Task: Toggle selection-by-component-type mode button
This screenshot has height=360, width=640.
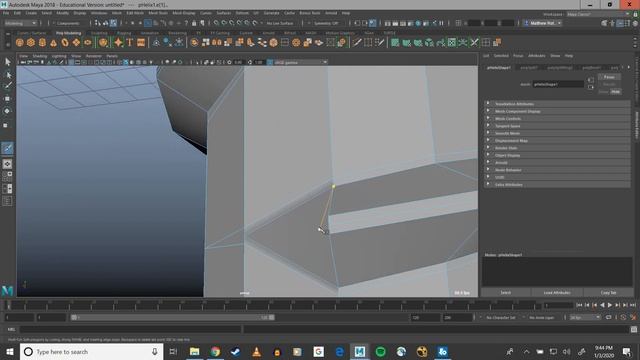Action: (113, 23)
